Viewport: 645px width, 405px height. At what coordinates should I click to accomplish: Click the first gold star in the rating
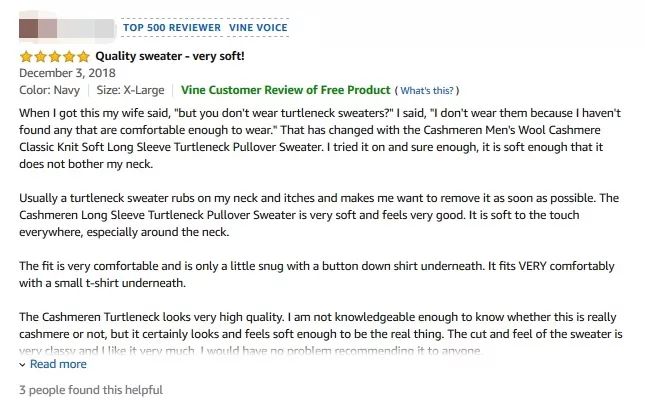[26, 56]
